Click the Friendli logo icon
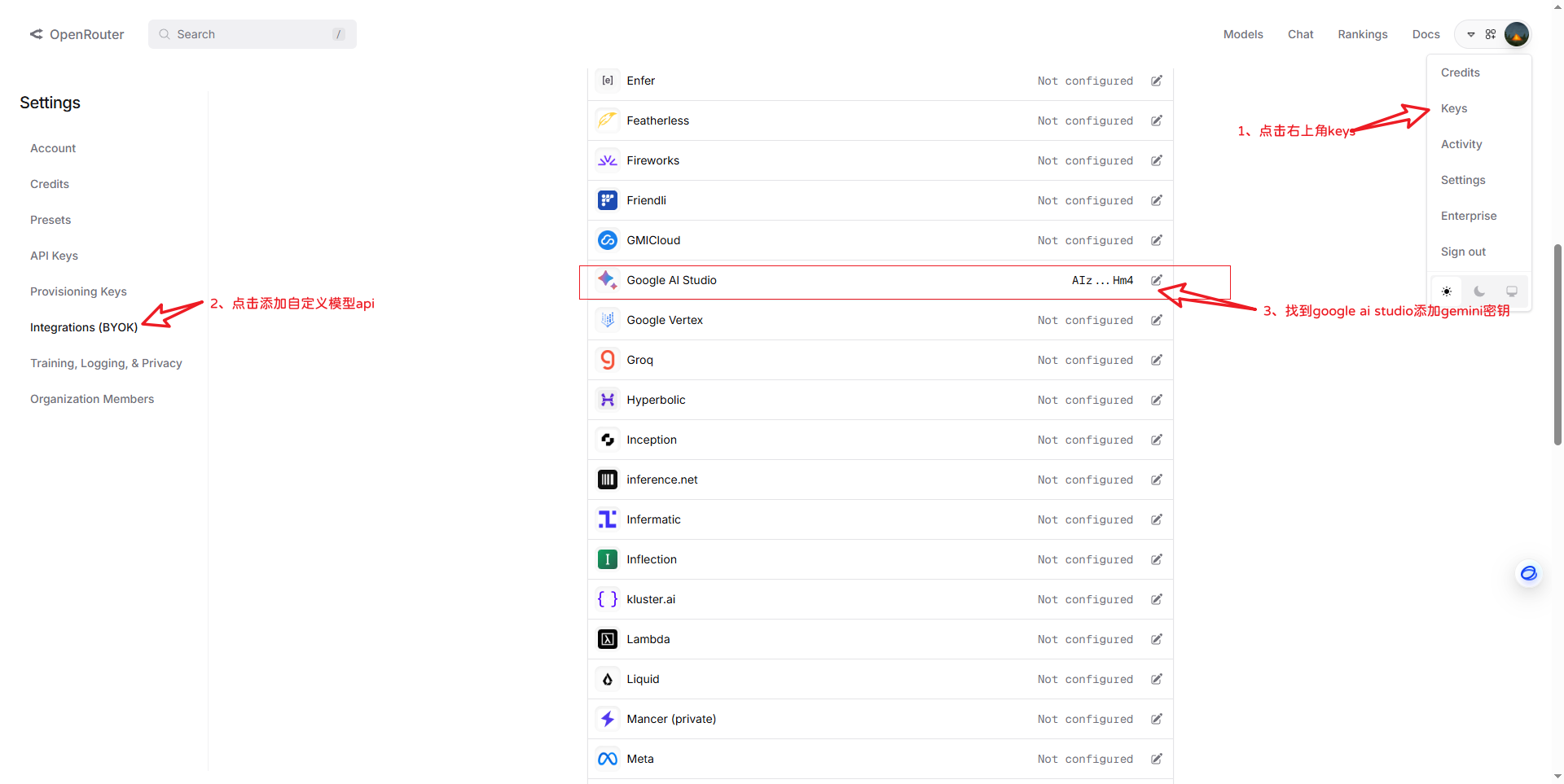 tap(607, 200)
